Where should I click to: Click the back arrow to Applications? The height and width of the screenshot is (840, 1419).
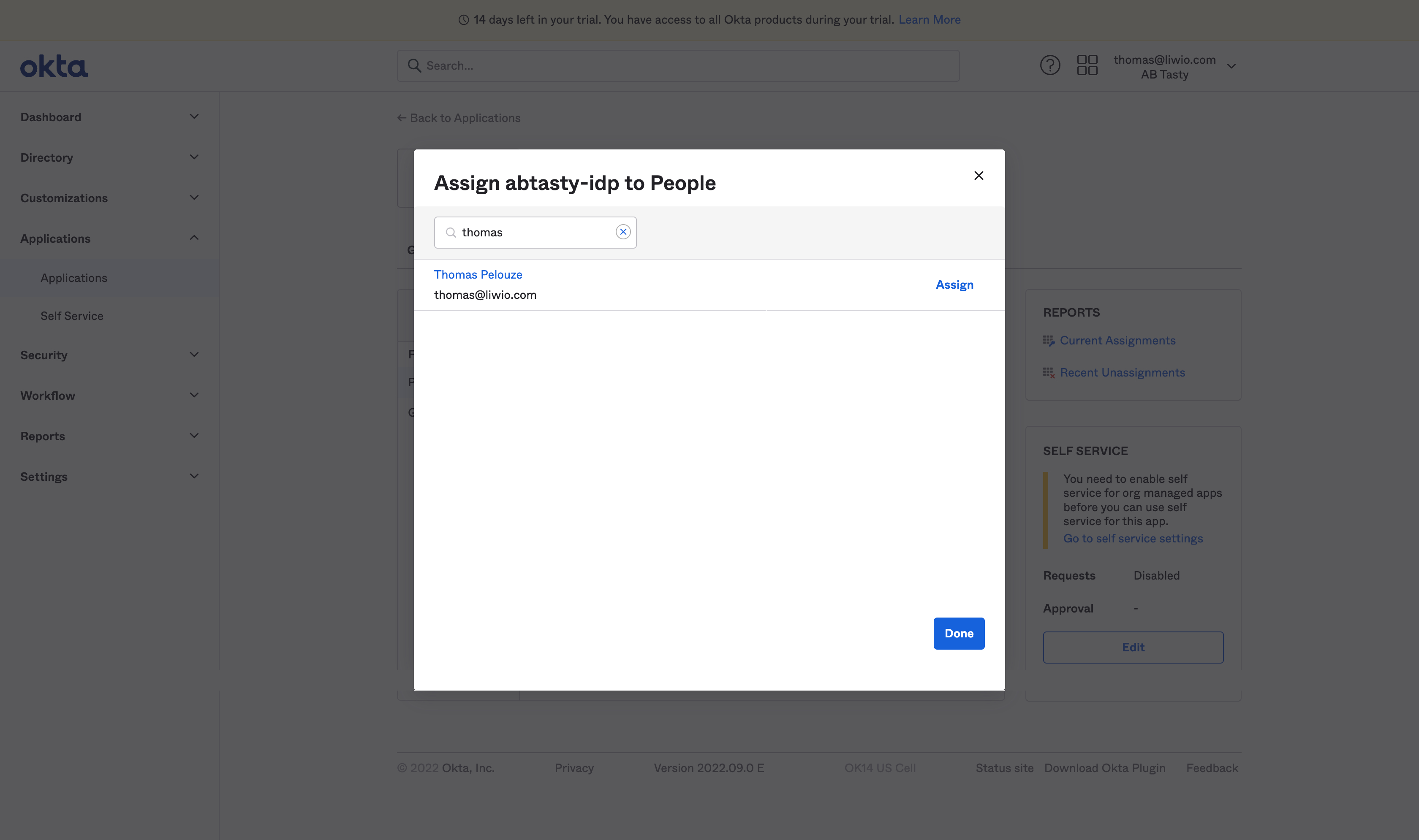[x=402, y=118]
